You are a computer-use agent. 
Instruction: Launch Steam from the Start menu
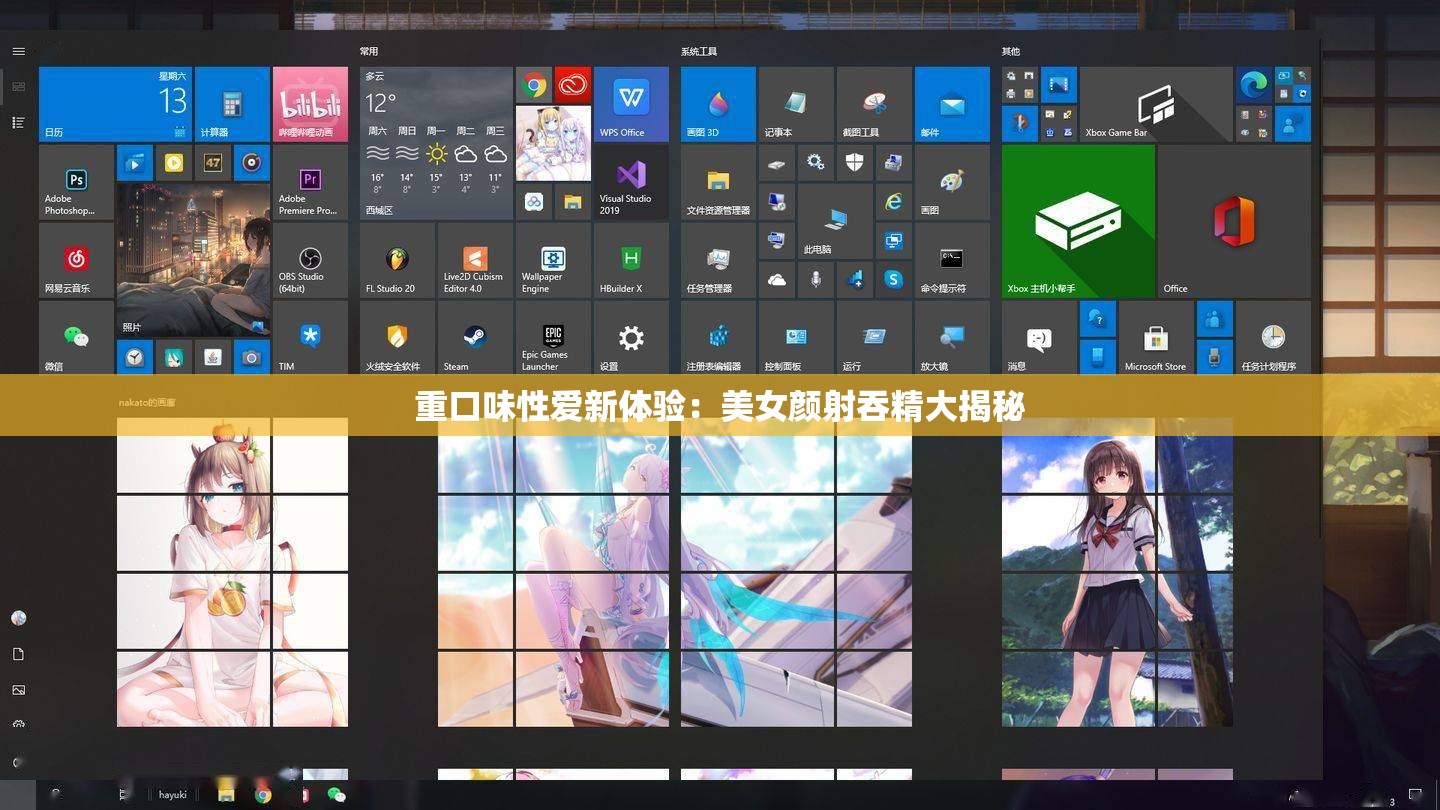pyautogui.click(x=474, y=340)
